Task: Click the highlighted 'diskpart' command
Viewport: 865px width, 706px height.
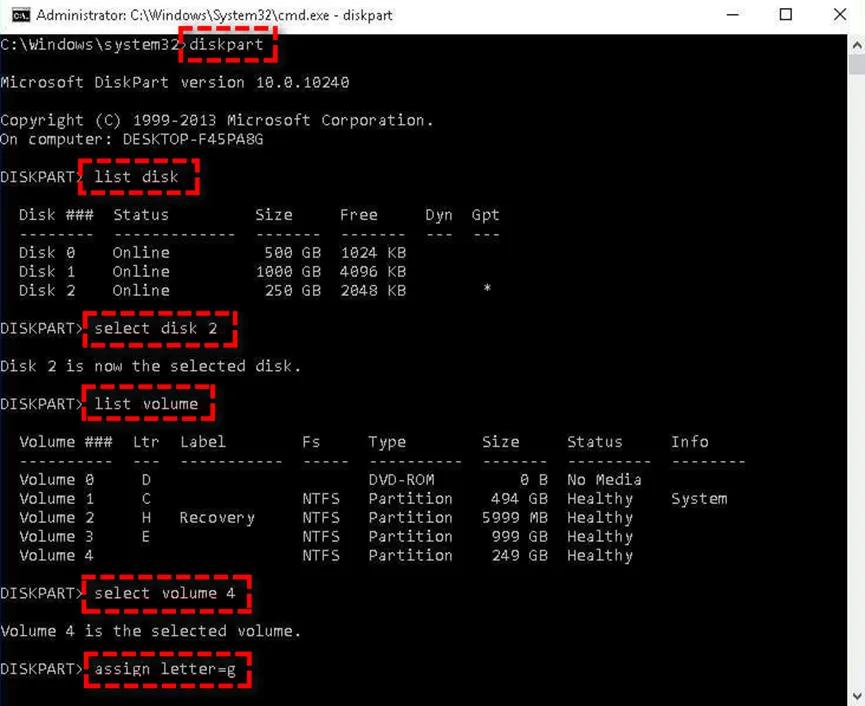Action: click(226, 44)
